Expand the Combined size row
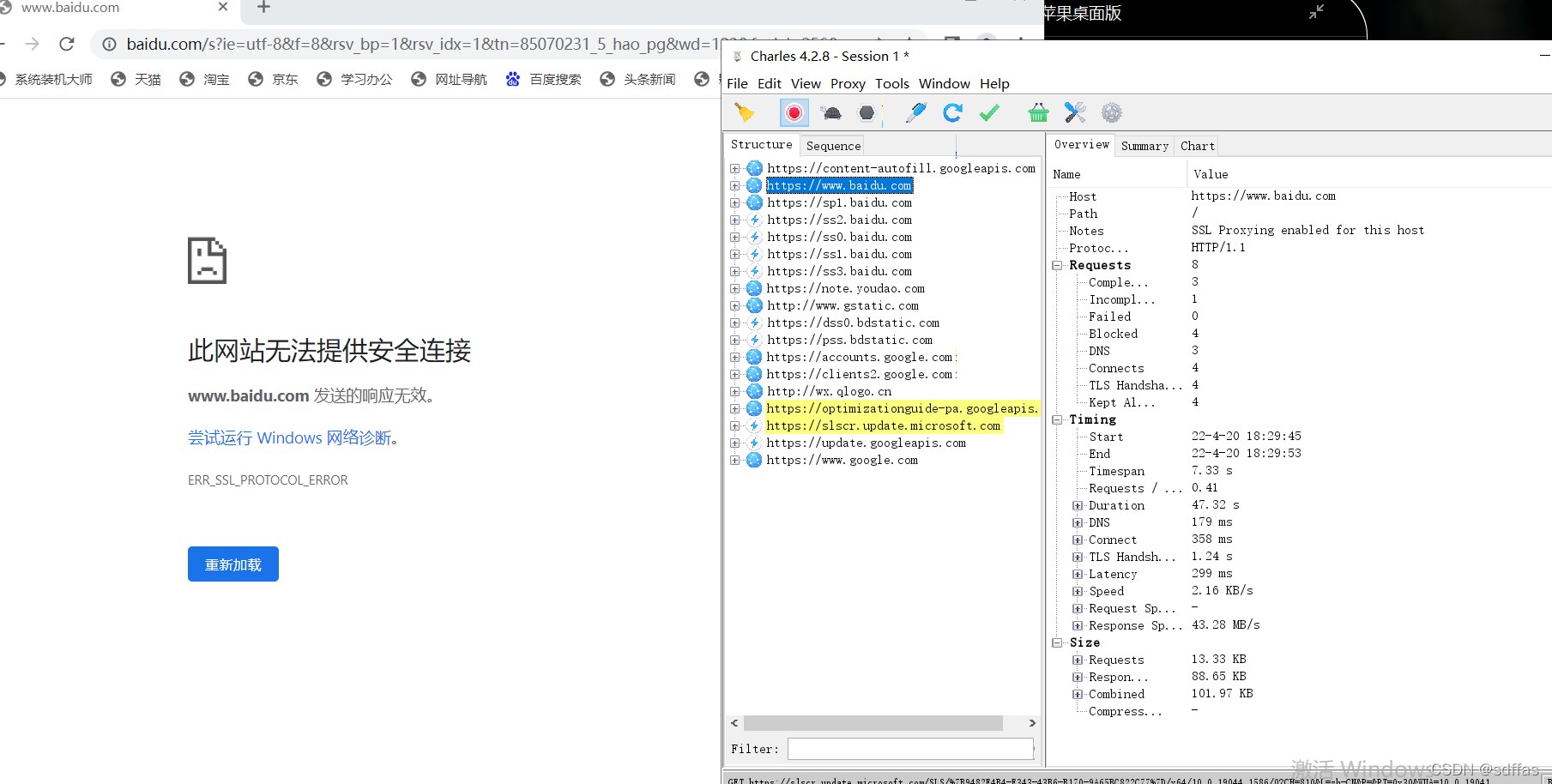 point(1078,694)
